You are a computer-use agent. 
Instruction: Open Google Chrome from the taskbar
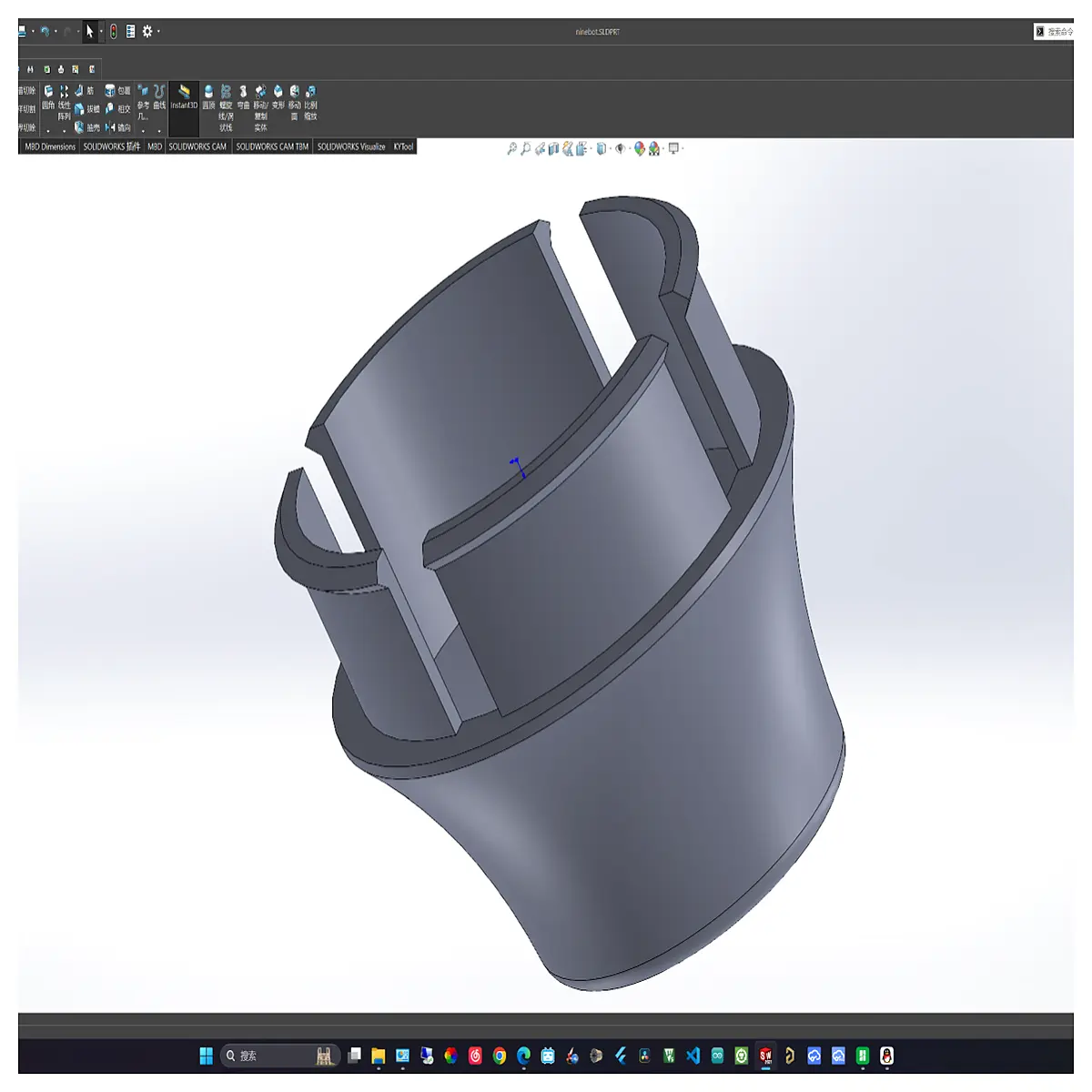tap(500, 1056)
